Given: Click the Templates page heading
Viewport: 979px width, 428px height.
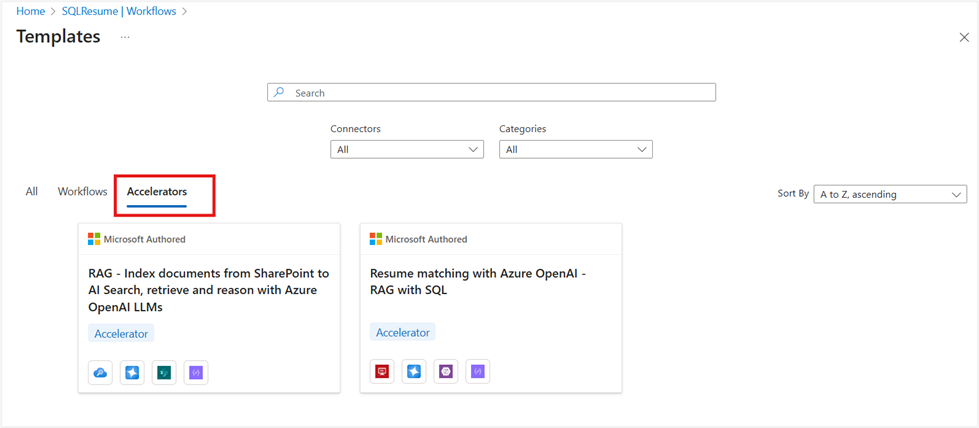Looking at the screenshot, I should pyautogui.click(x=59, y=36).
